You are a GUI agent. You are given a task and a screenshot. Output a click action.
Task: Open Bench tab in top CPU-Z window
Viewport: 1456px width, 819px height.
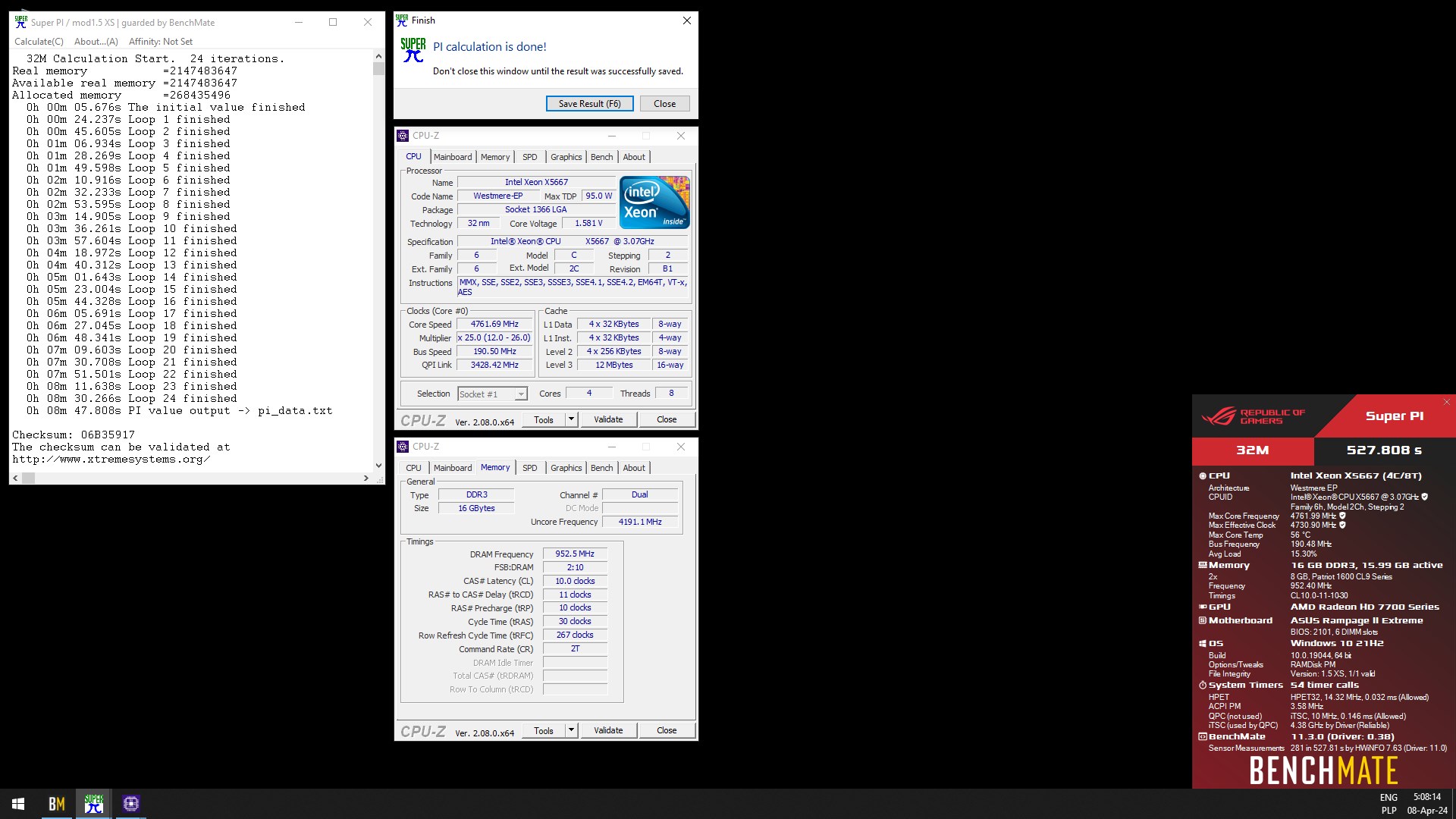coord(602,157)
